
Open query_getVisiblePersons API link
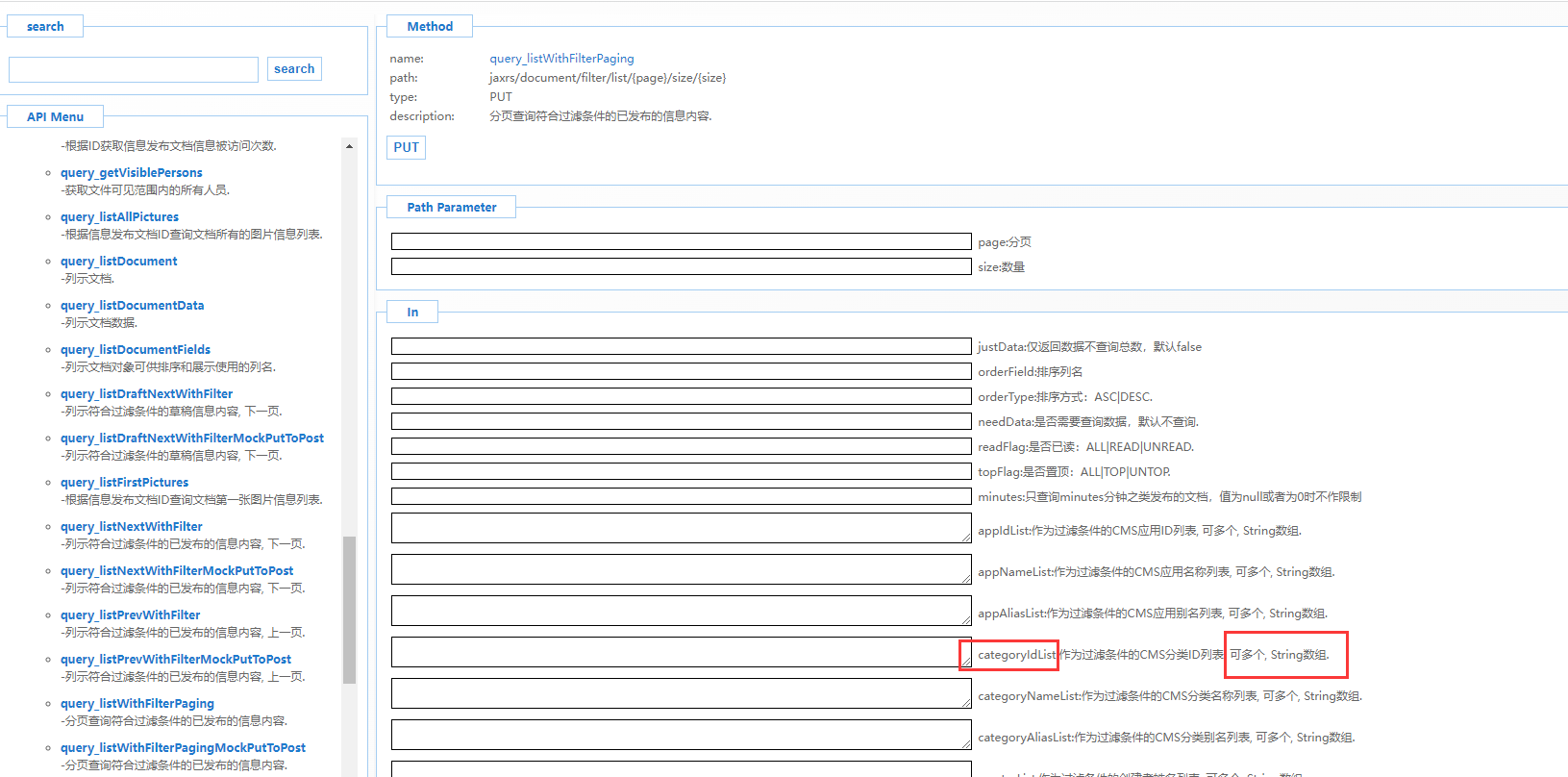pos(131,173)
